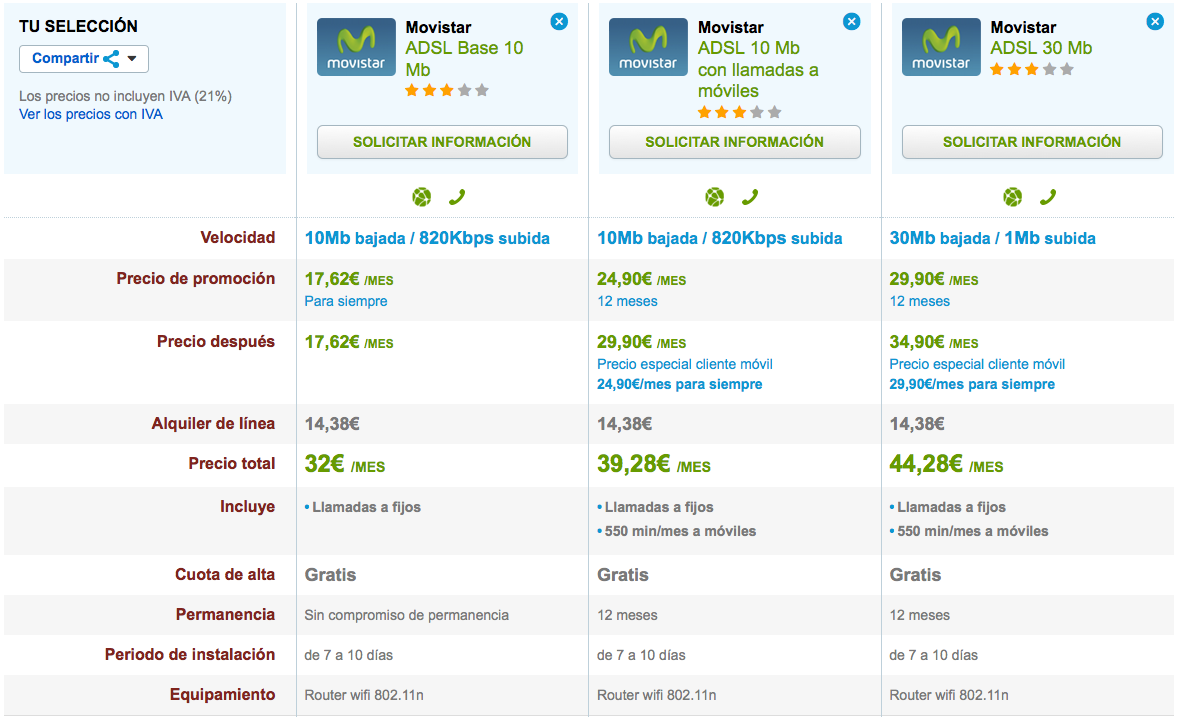
Task: Click the Alquiler de línea row label
Action: [213, 424]
